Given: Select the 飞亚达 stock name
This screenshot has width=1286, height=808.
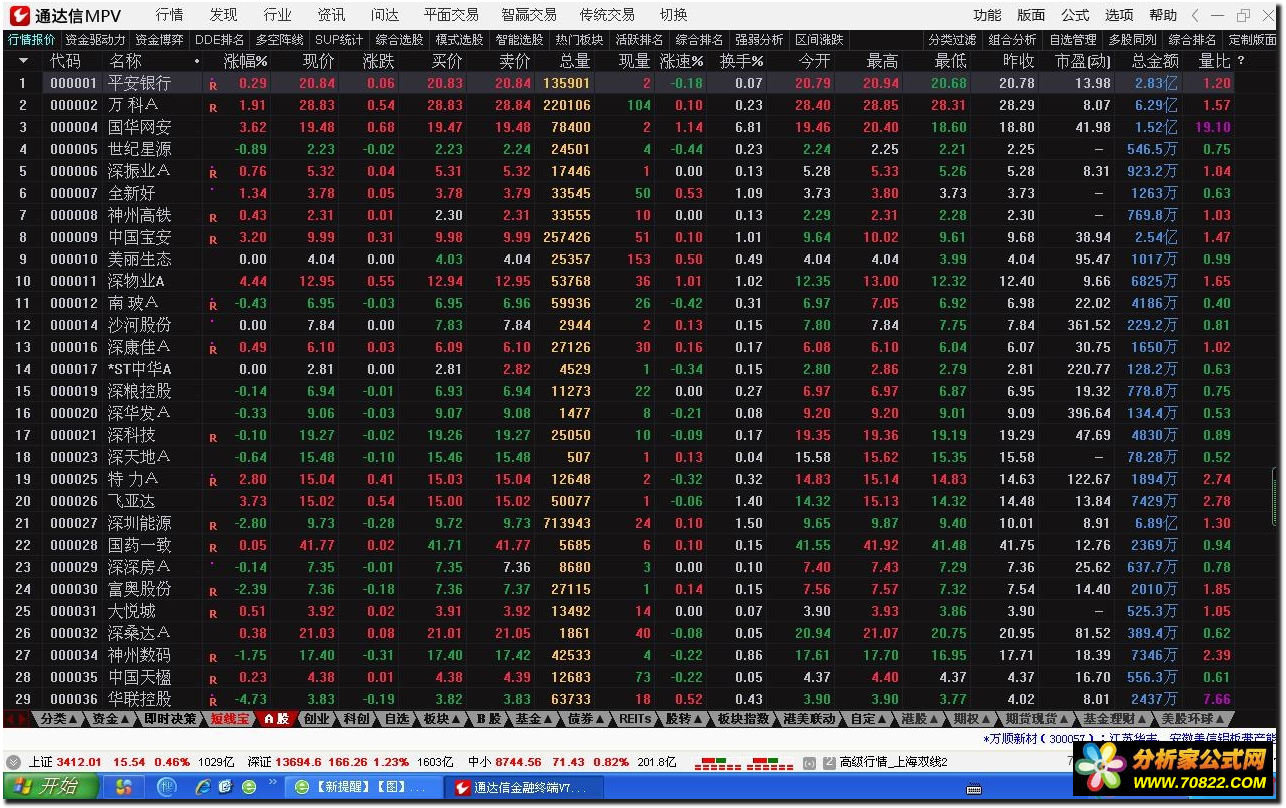Looking at the screenshot, I should click(132, 501).
